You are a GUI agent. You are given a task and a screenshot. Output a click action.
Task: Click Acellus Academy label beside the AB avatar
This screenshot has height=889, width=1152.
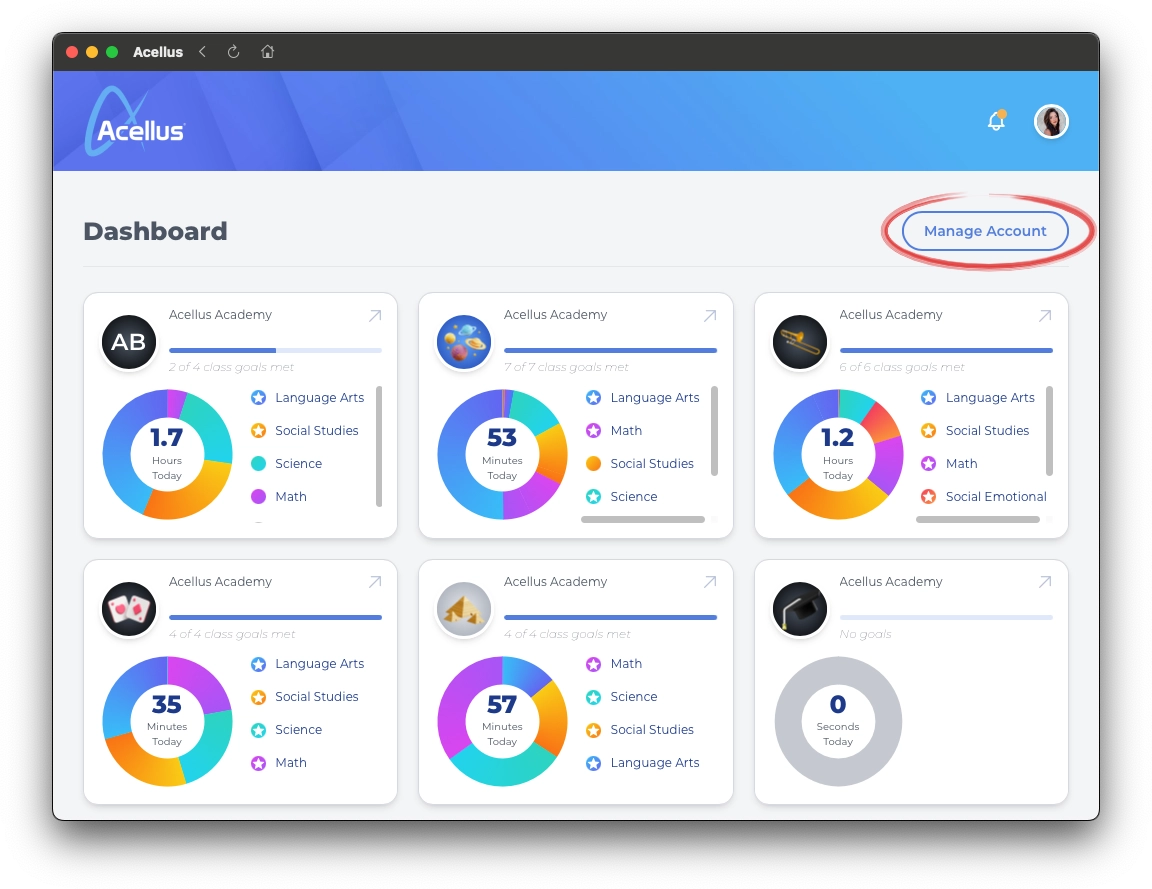pyautogui.click(x=220, y=314)
